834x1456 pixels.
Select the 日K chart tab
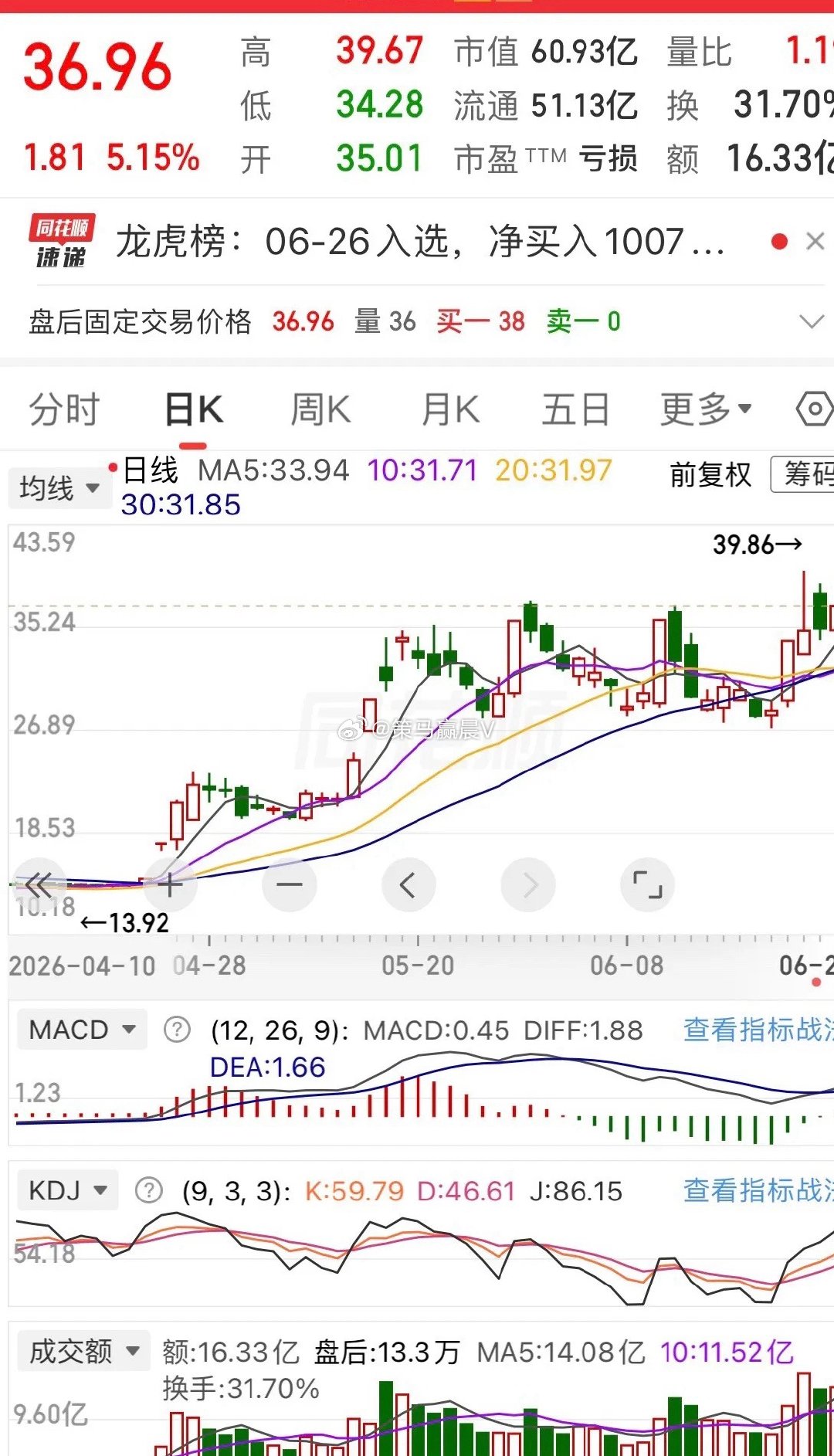coord(194,409)
